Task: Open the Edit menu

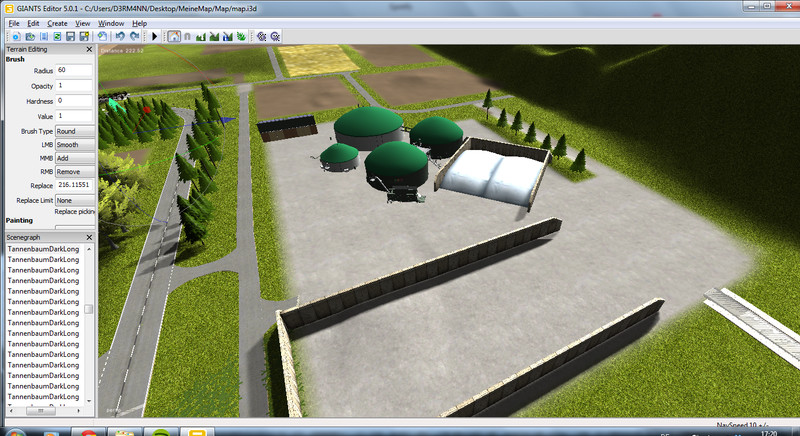Action: click(x=33, y=23)
